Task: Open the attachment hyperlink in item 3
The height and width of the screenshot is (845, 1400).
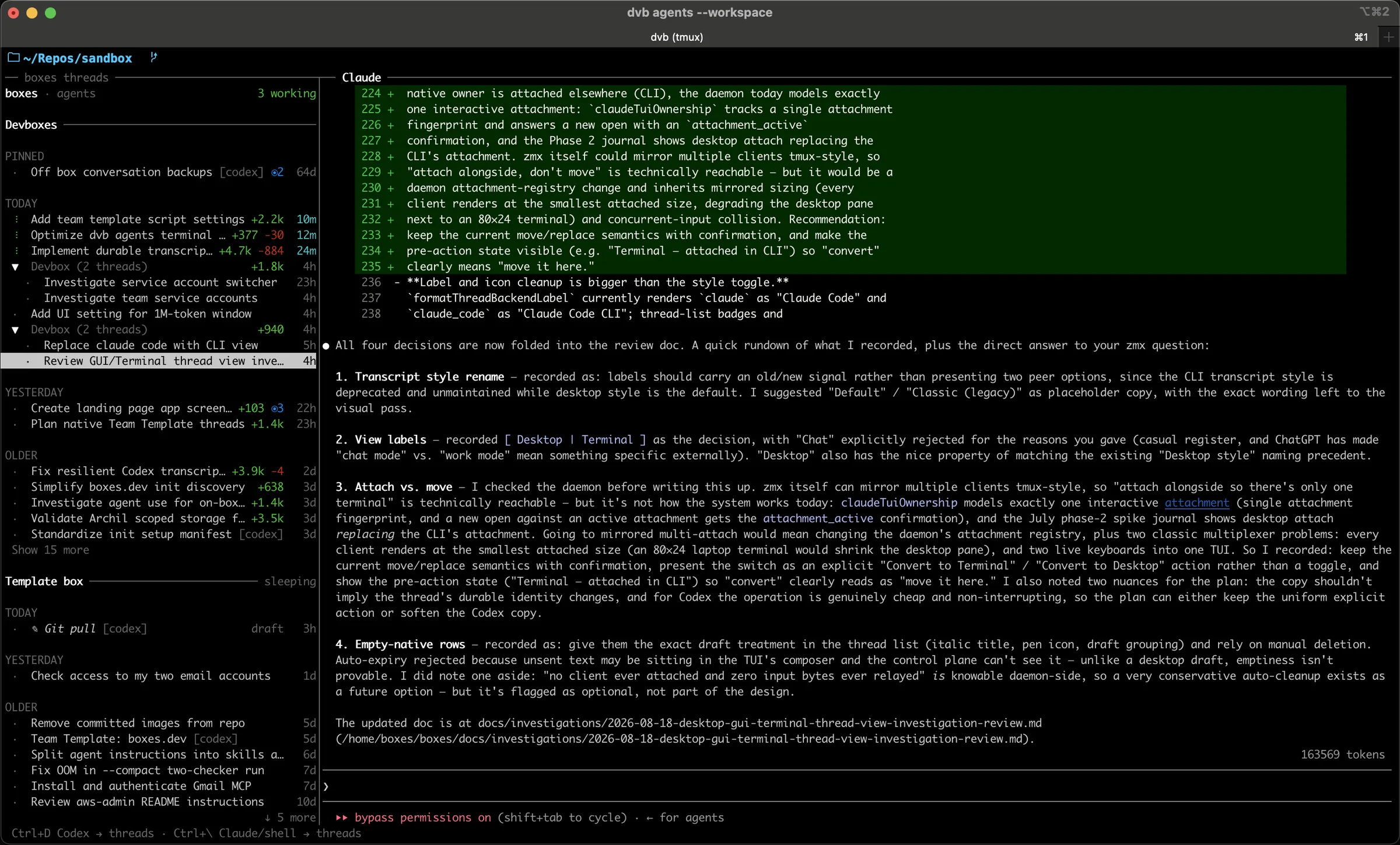Action: pos(1196,502)
